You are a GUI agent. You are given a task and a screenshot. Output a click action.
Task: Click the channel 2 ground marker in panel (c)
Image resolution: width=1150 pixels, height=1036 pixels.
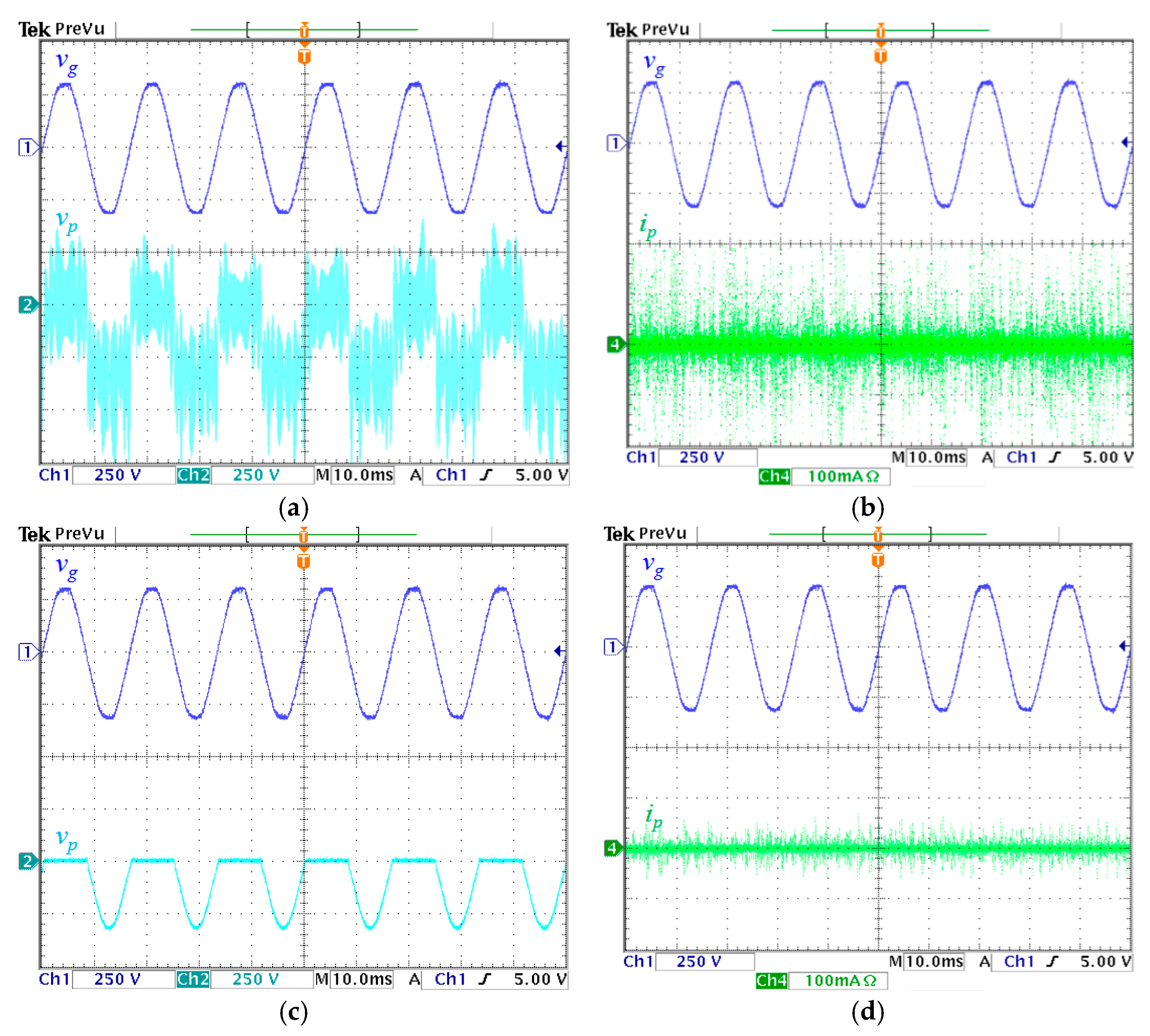(27, 861)
